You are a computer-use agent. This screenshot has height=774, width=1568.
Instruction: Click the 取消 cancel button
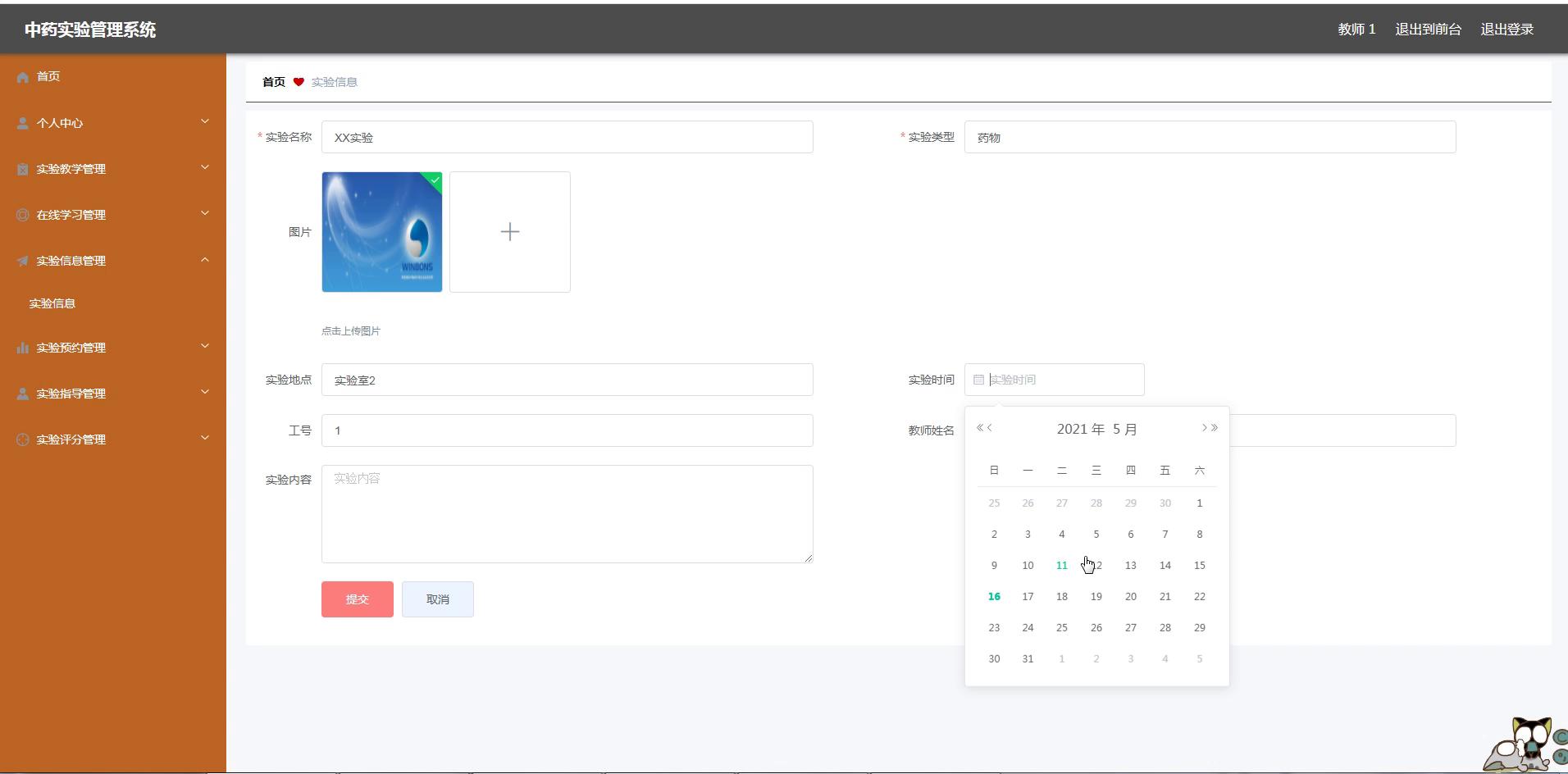click(437, 599)
